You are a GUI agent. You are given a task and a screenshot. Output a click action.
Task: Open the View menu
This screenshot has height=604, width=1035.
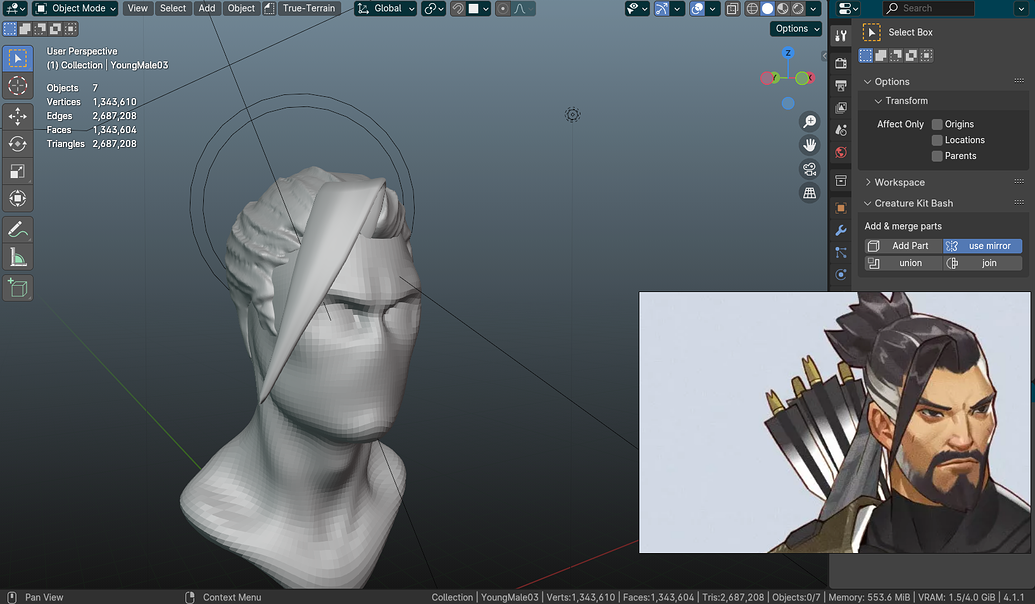pyautogui.click(x=137, y=9)
